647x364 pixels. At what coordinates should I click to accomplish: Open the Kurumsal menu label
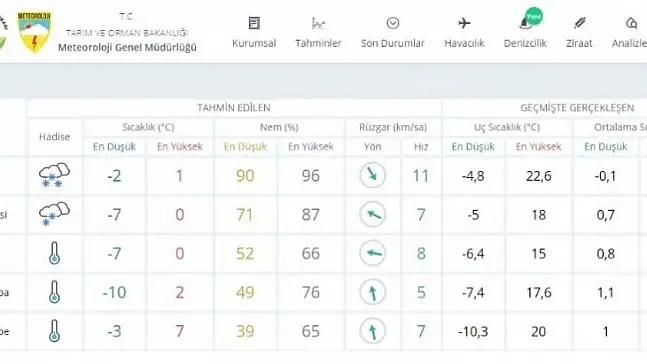click(254, 43)
